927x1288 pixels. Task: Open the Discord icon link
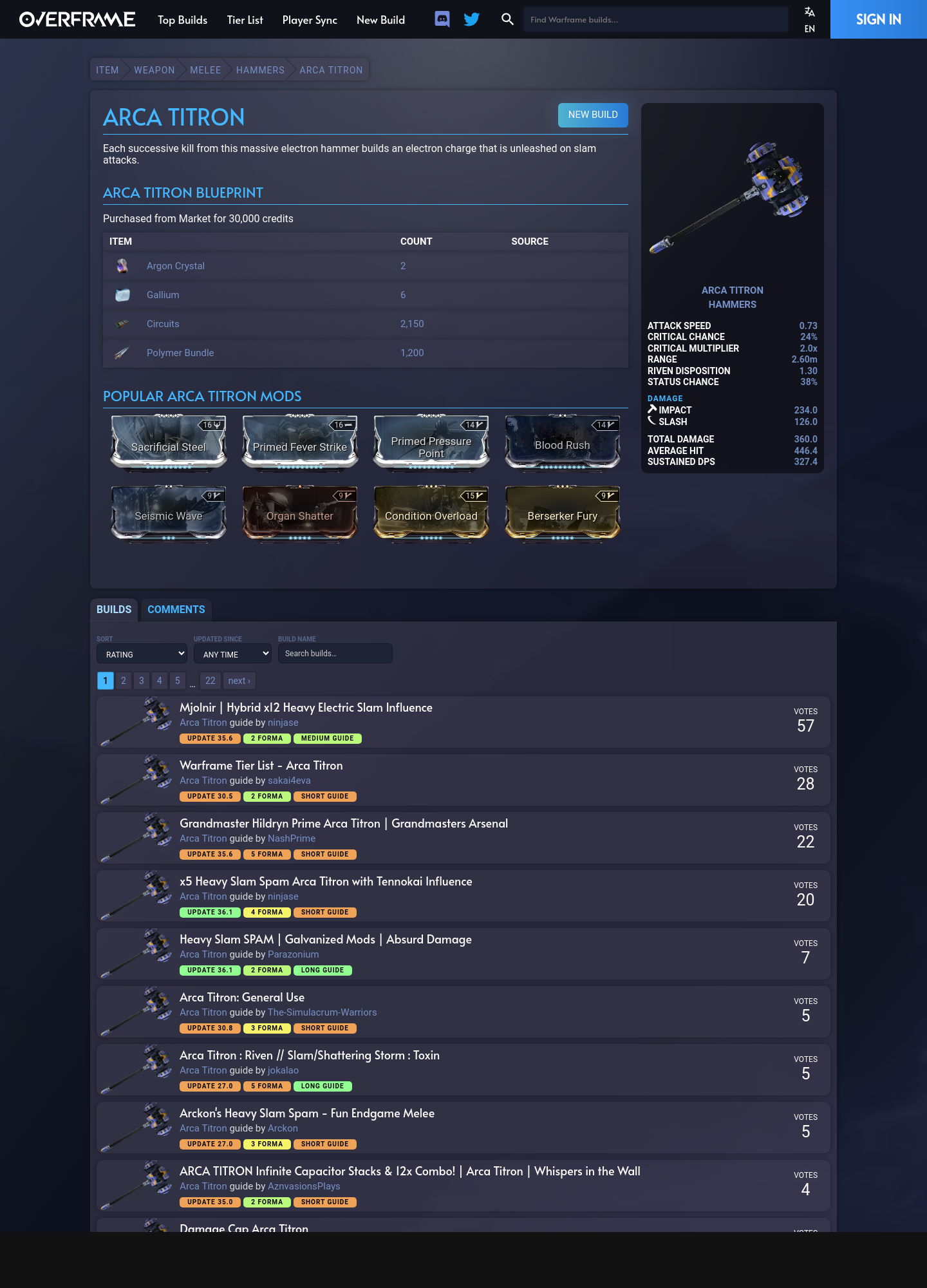point(442,19)
